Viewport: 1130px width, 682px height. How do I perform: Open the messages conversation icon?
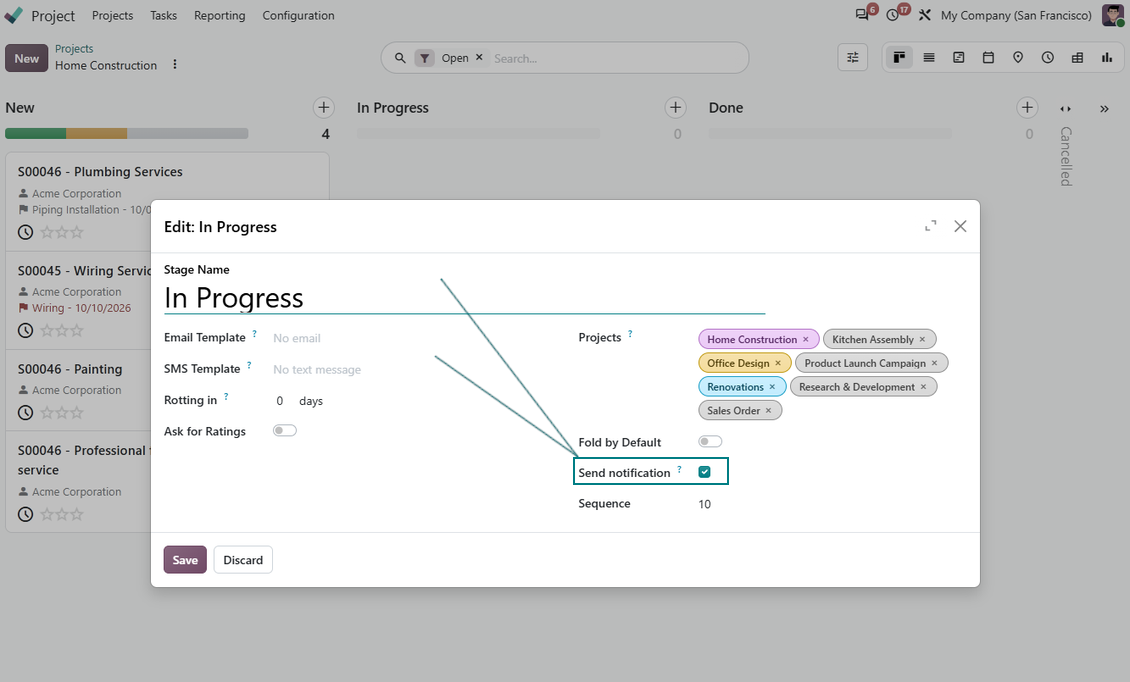pos(862,15)
